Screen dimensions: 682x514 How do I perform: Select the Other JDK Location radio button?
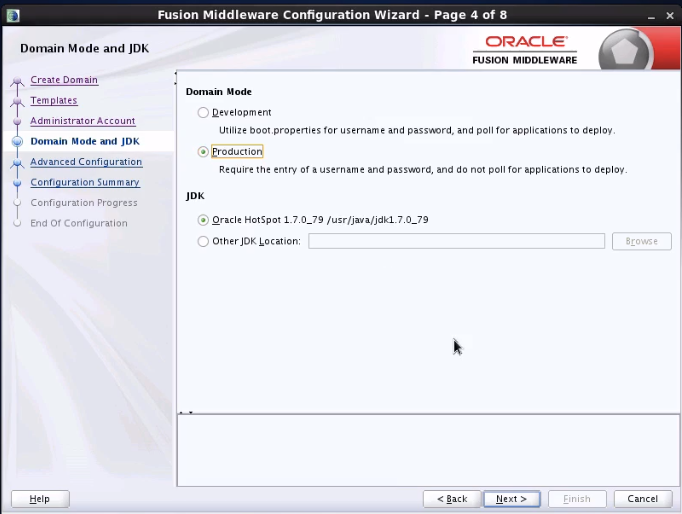[203, 241]
